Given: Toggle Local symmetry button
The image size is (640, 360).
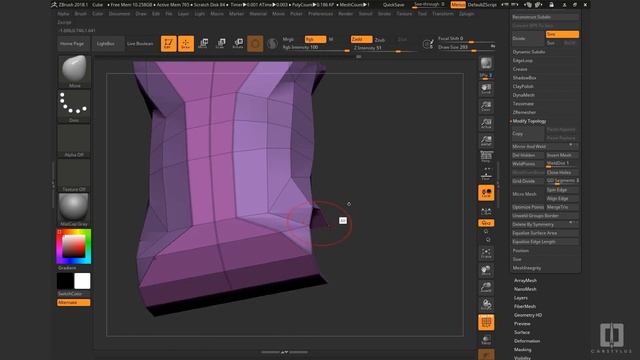Looking at the screenshot, I should (486, 193).
